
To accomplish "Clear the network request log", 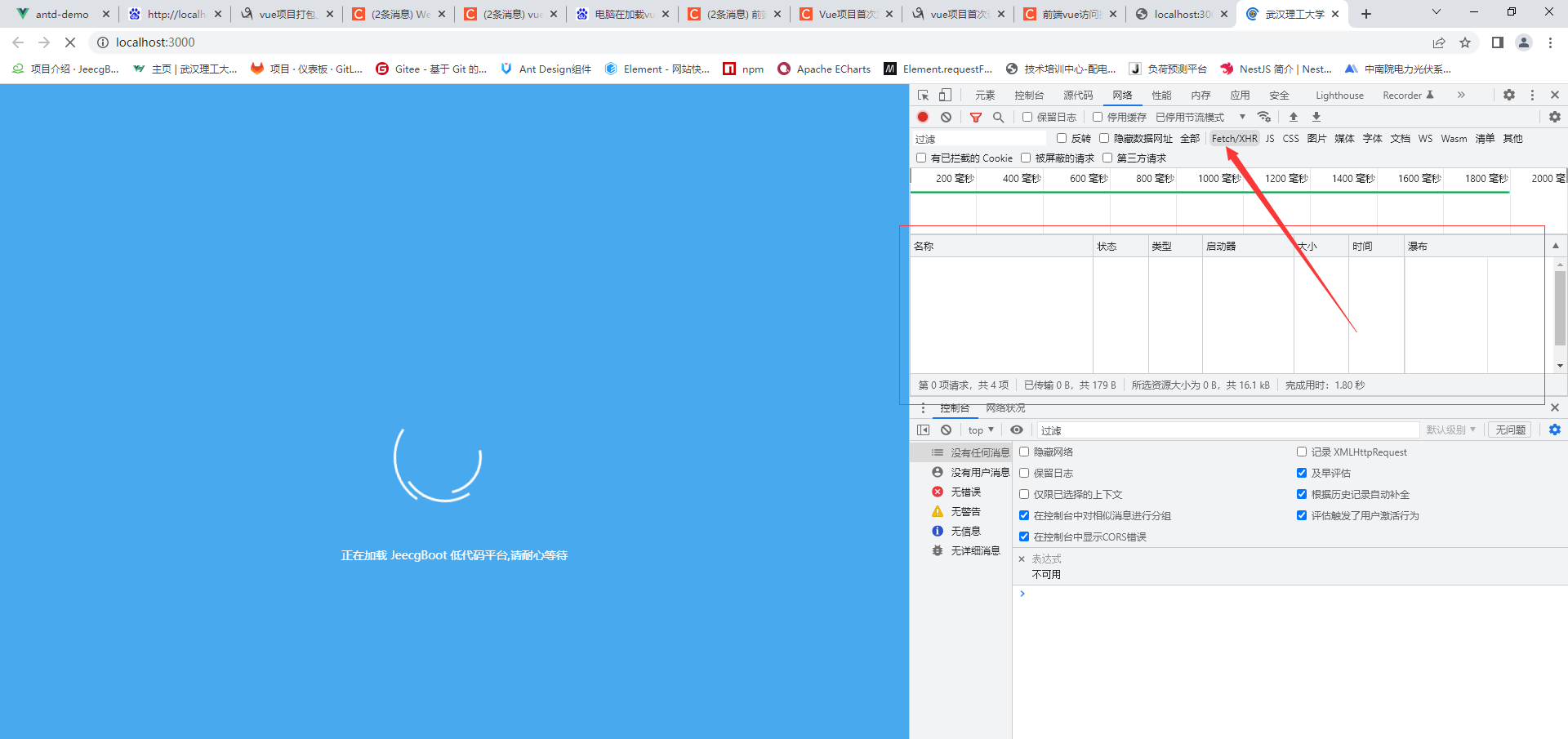I will click(x=946, y=117).
